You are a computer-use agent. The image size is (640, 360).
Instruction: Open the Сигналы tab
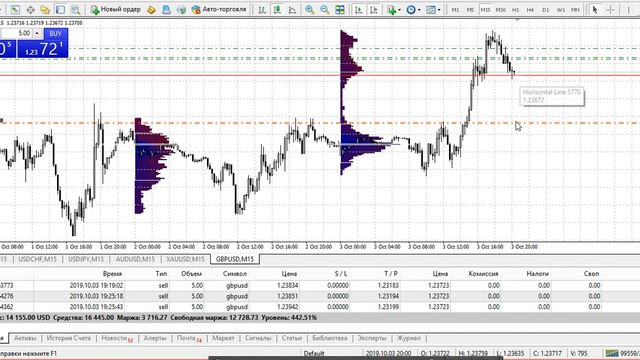(x=258, y=338)
